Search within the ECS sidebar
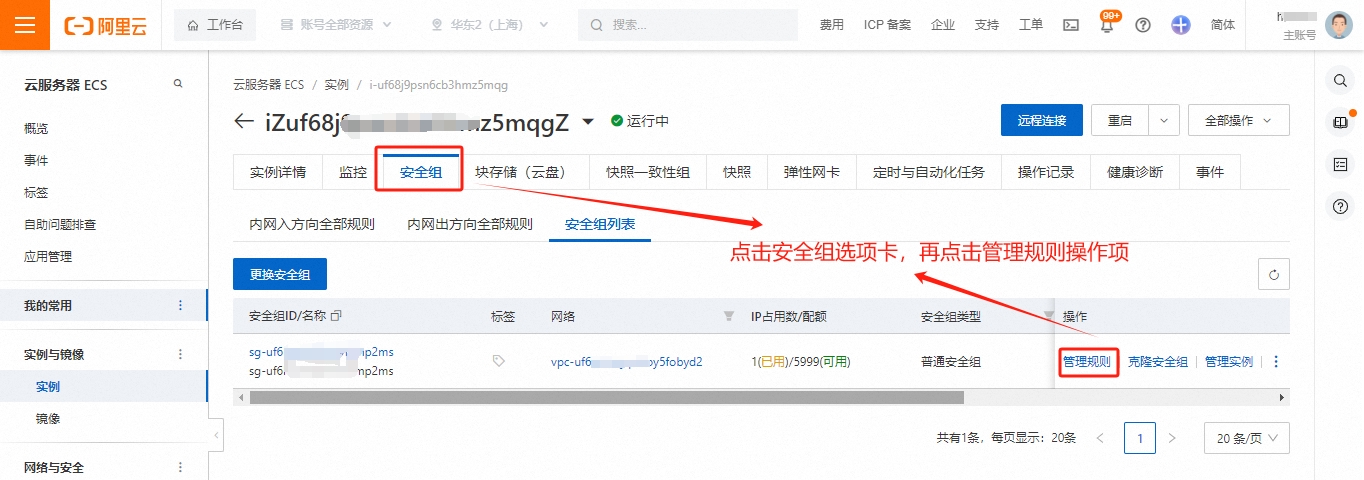This screenshot has height=480, width=1364. point(178,84)
